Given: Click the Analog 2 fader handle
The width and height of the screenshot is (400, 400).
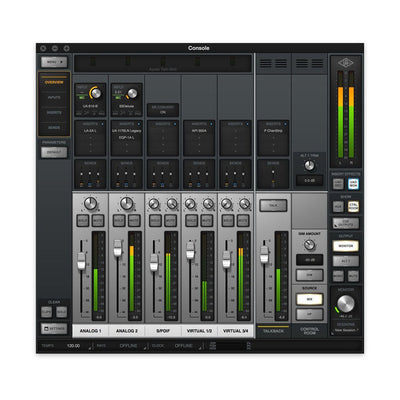Looking at the screenshot, I should [118, 248].
